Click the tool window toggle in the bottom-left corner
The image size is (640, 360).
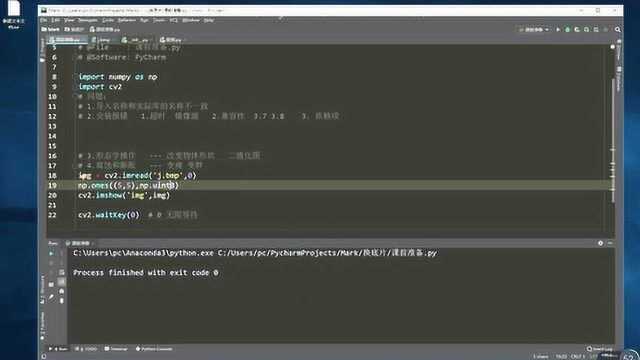[43, 357]
